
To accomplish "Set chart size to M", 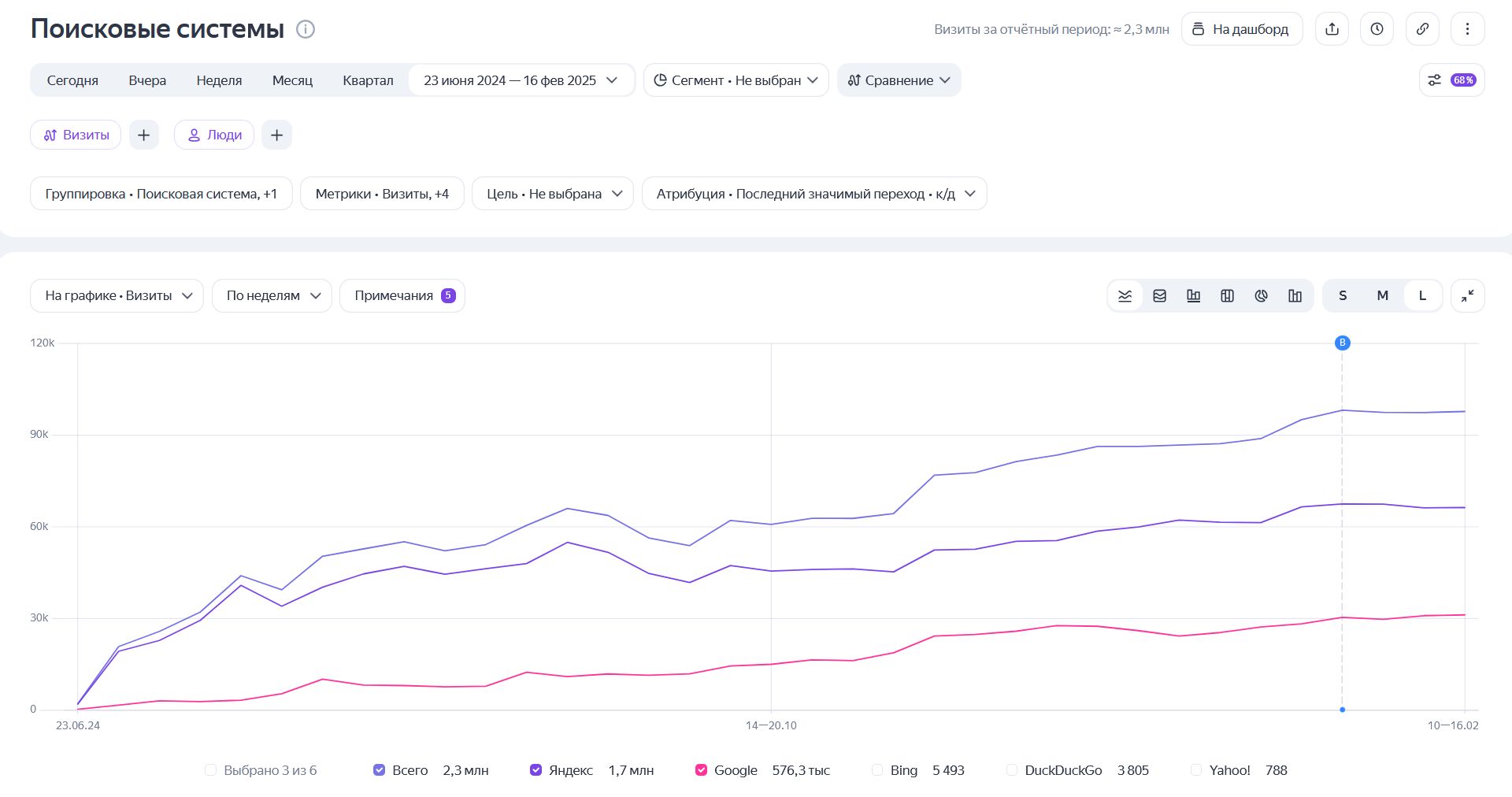I will click(x=1382, y=296).
